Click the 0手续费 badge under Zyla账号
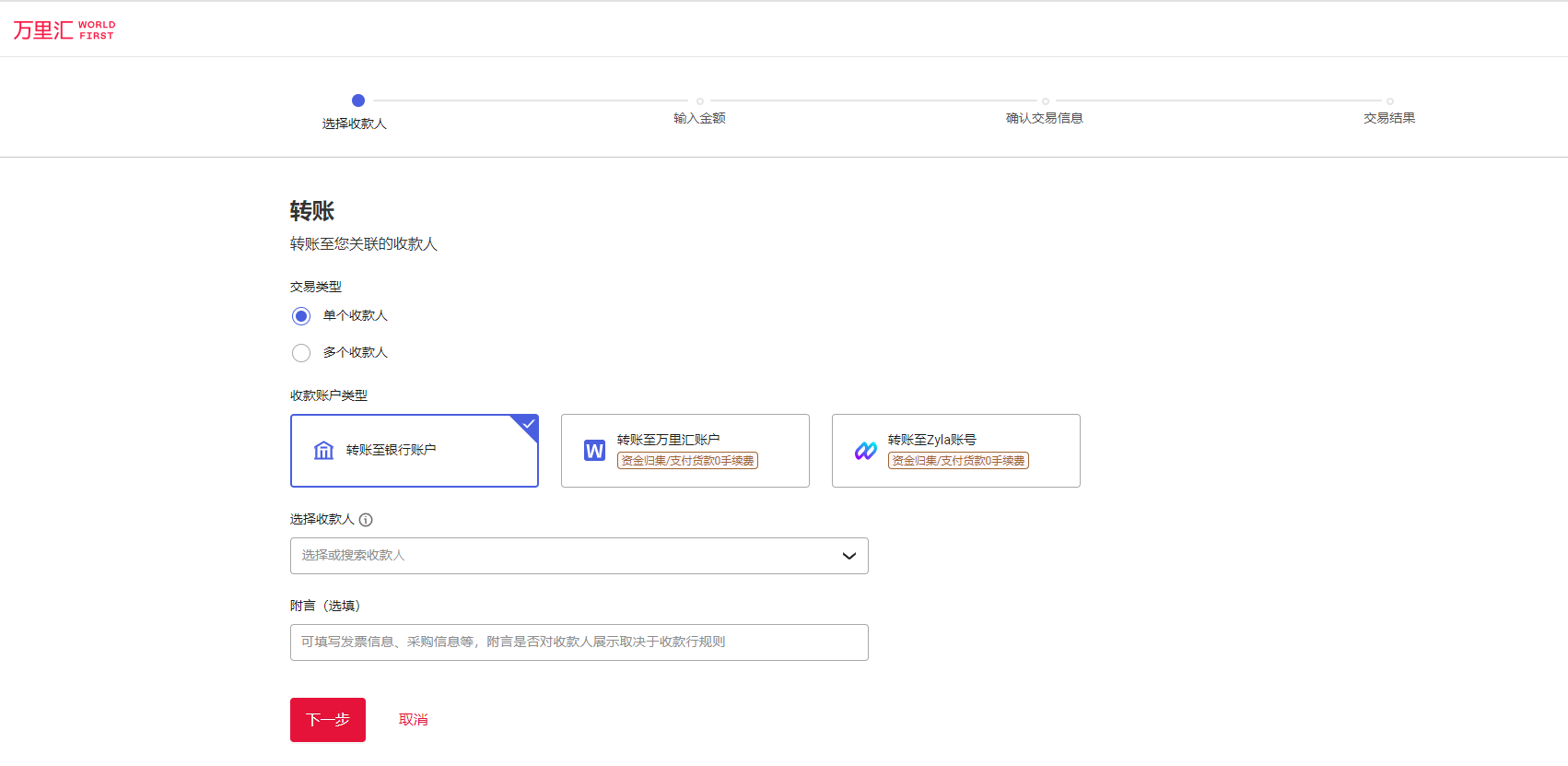This screenshot has width=1568, height=766. point(958,461)
